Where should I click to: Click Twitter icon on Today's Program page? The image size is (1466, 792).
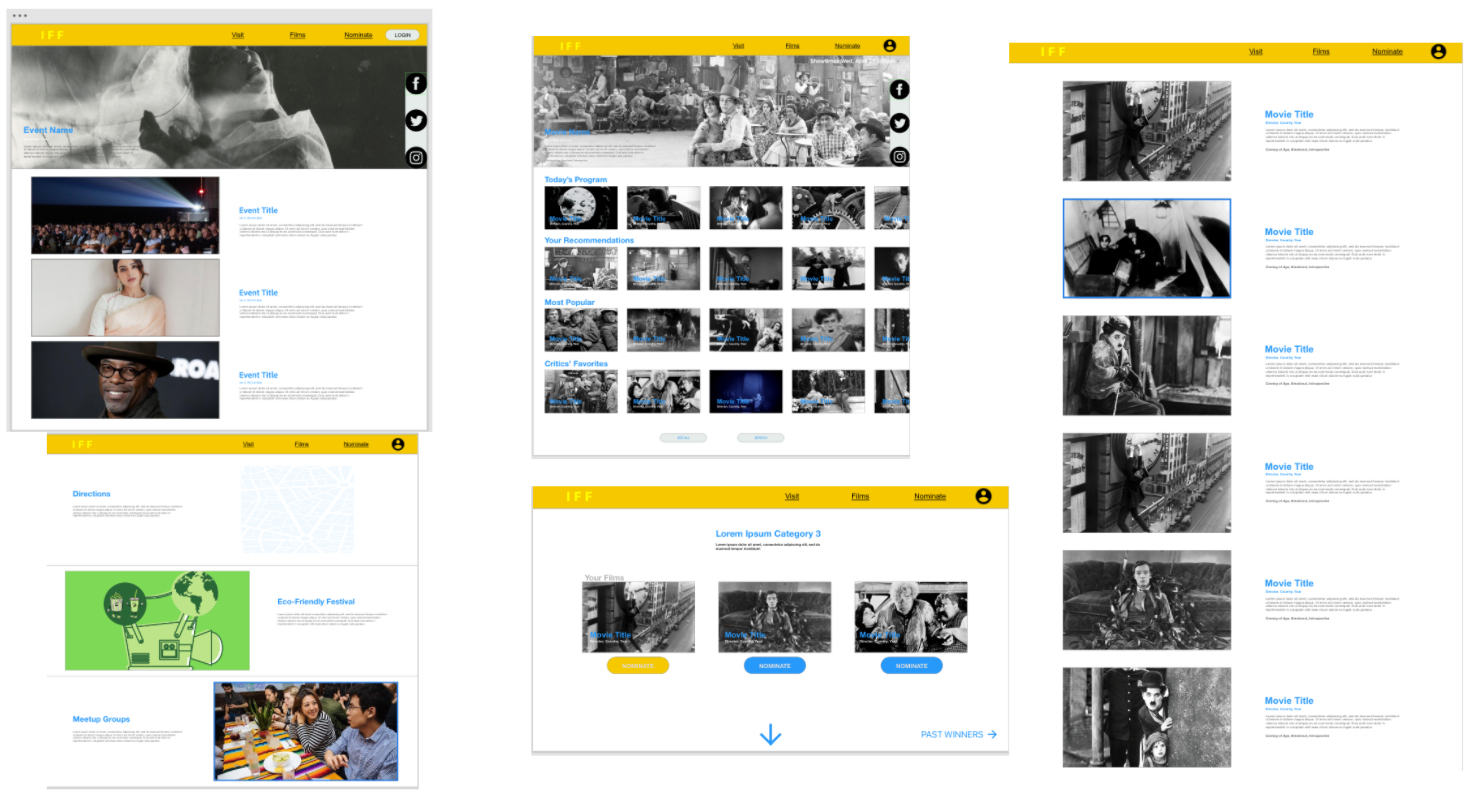pos(899,123)
